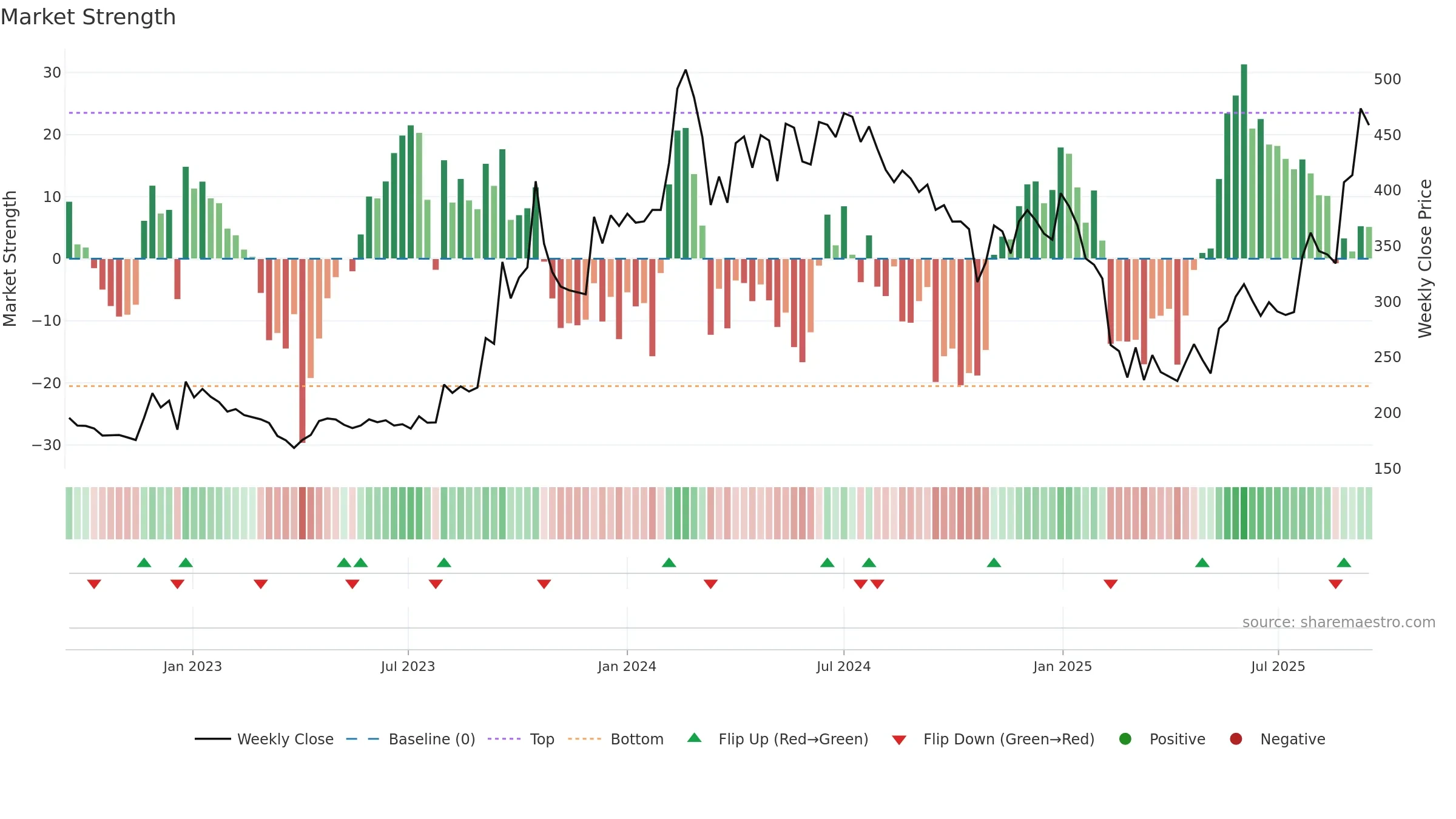
Task: Click the Flip Up green triangle legend icon
Action: tap(695, 738)
